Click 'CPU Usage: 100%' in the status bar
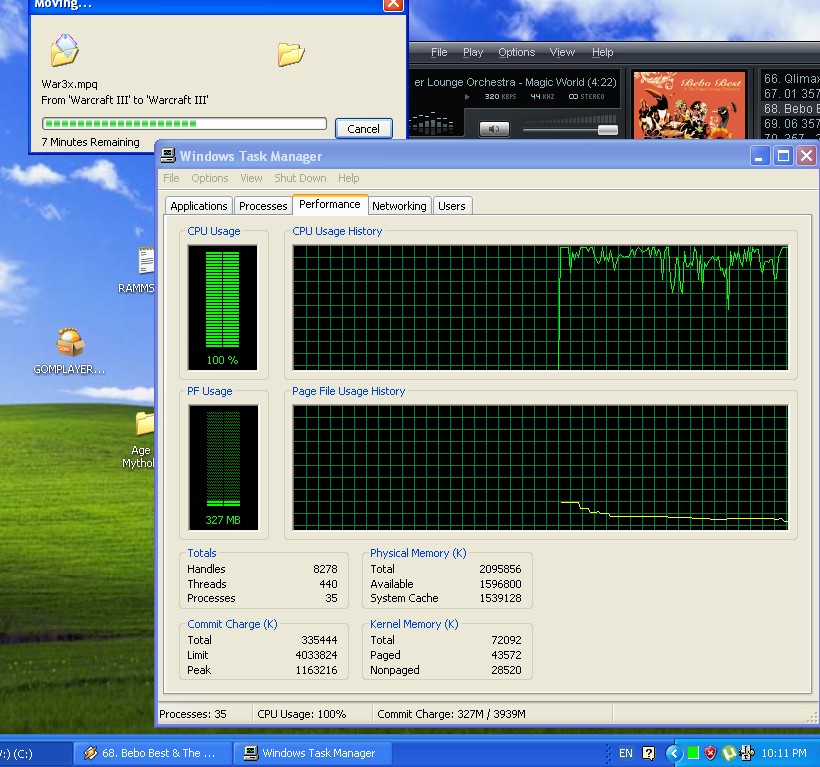 [302, 714]
